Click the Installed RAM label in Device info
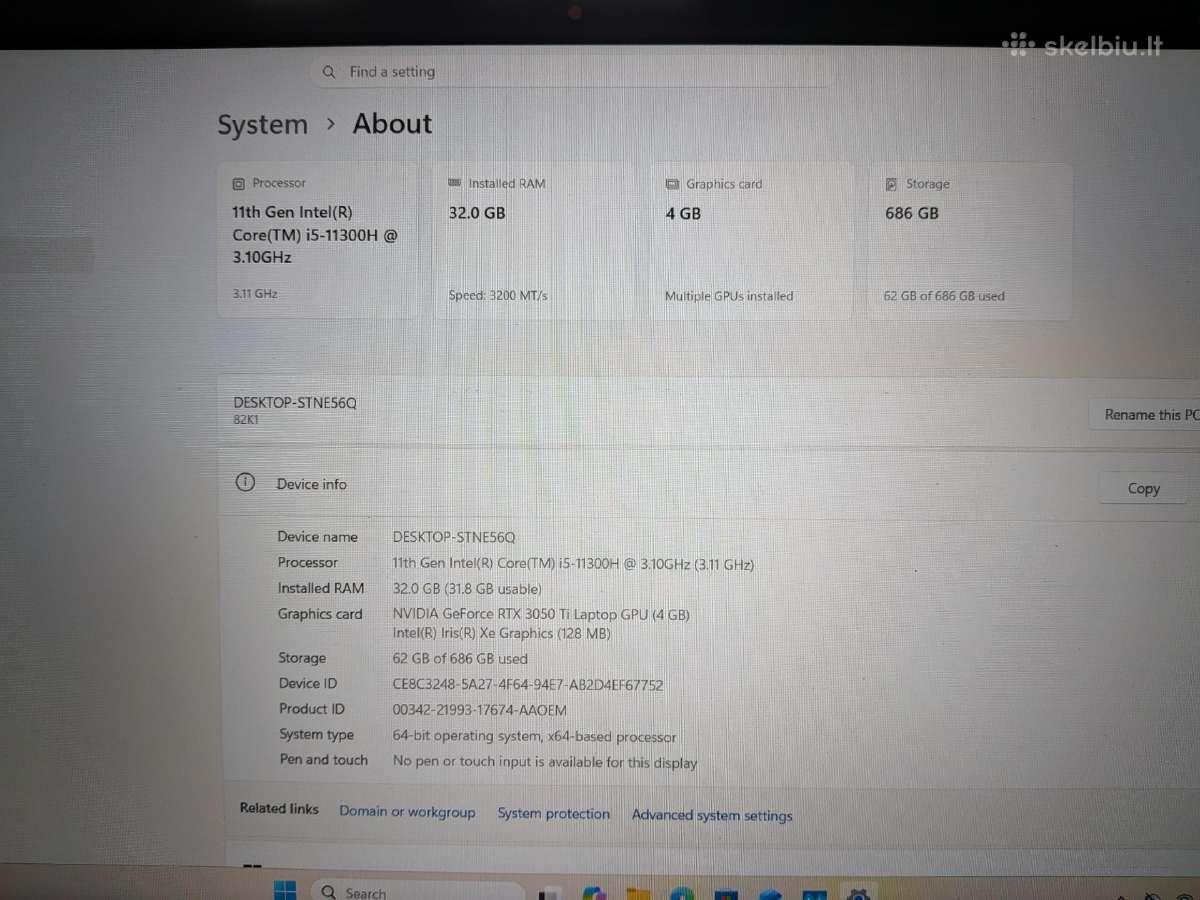This screenshot has height=900, width=1200. [321, 588]
